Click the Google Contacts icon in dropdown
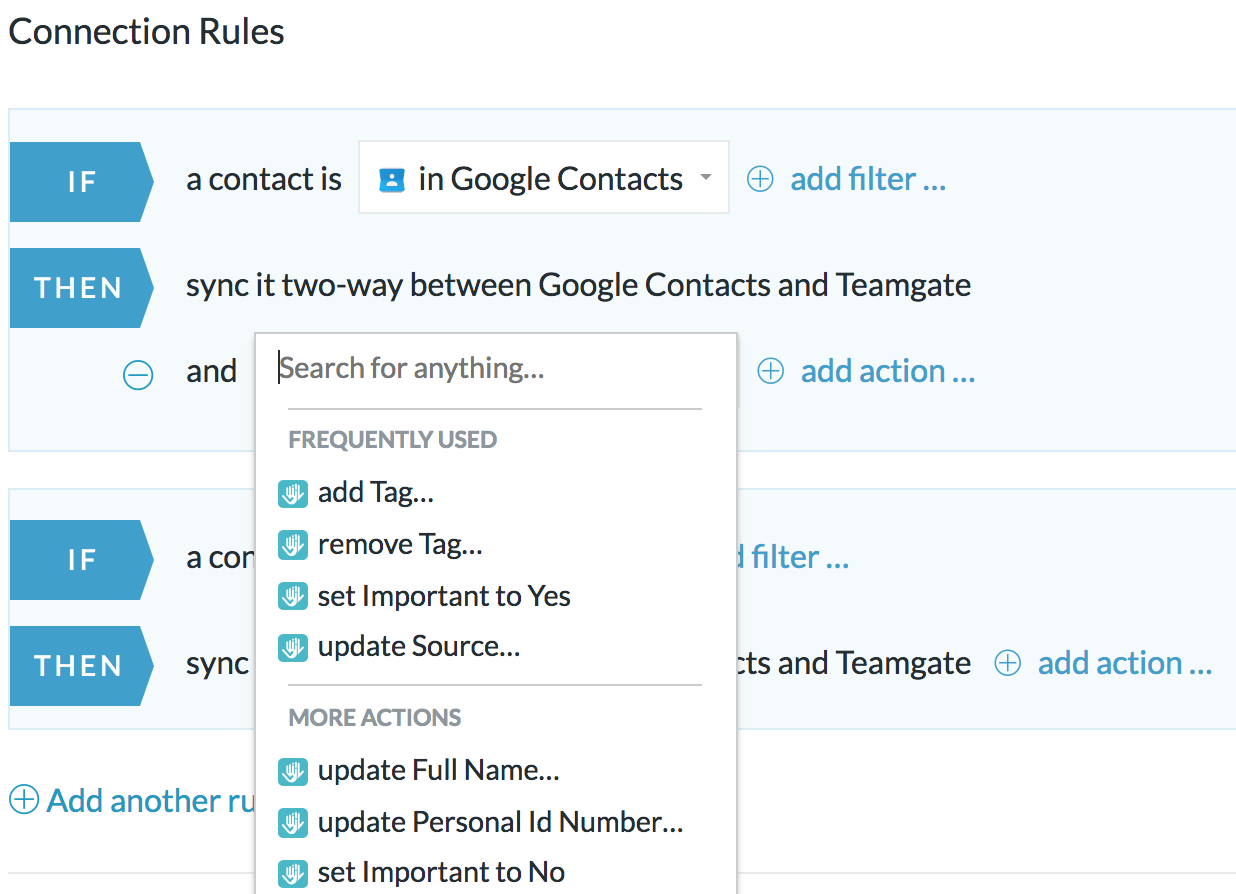Screen dimensions: 1236x894 [x=392, y=180]
